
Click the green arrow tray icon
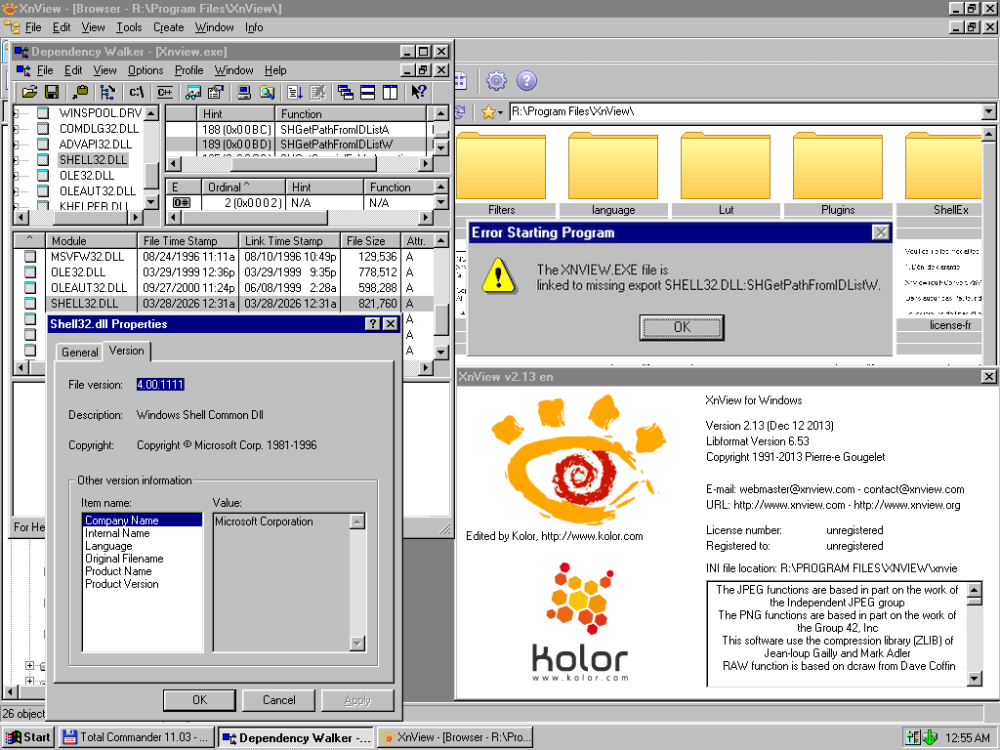tap(930, 737)
